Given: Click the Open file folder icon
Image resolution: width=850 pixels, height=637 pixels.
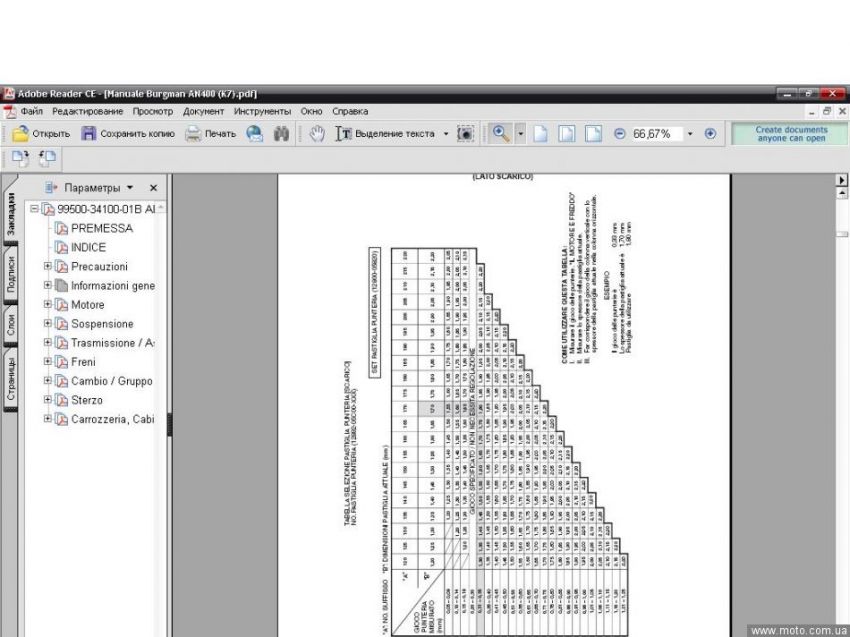Looking at the screenshot, I should [x=20, y=134].
